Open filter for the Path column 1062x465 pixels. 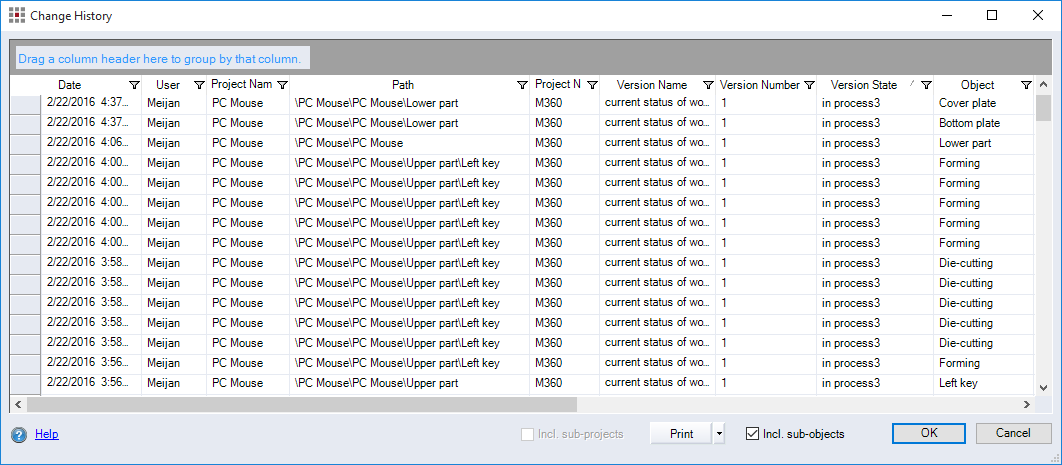click(x=522, y=86)
